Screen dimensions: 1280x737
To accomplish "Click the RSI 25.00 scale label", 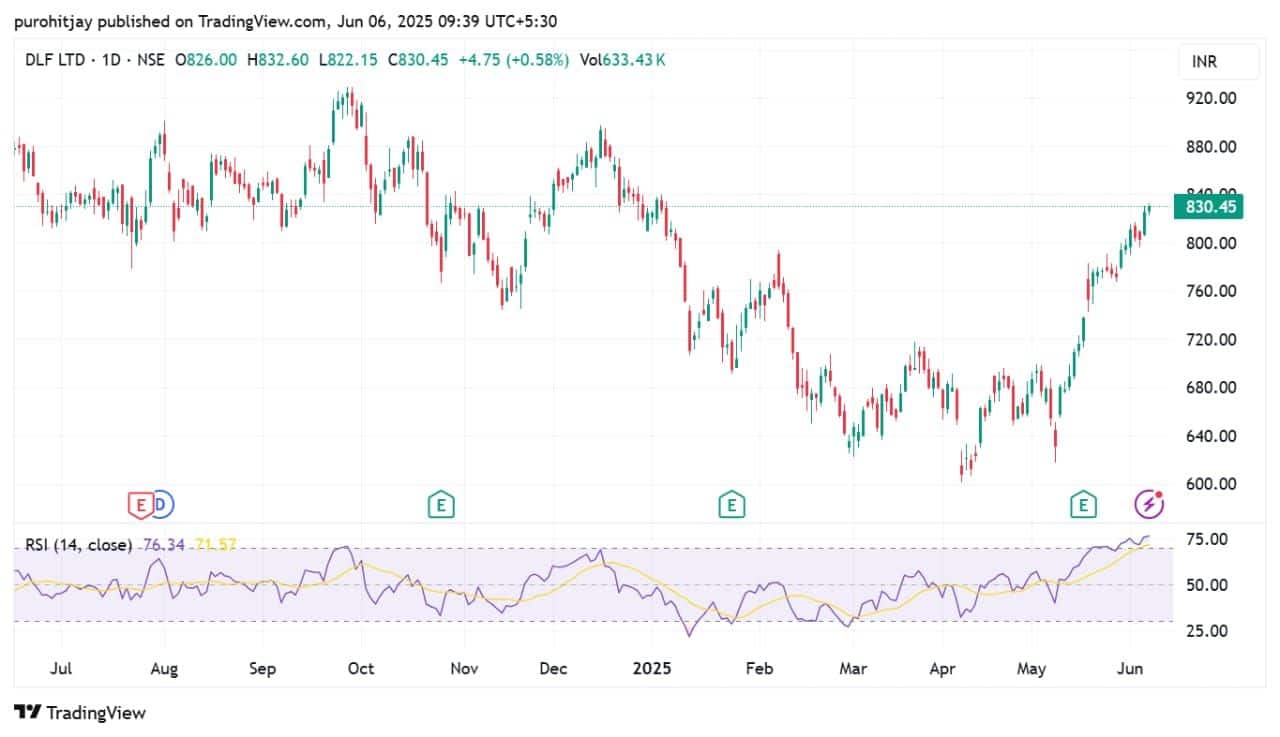I will pos(1206,631).
